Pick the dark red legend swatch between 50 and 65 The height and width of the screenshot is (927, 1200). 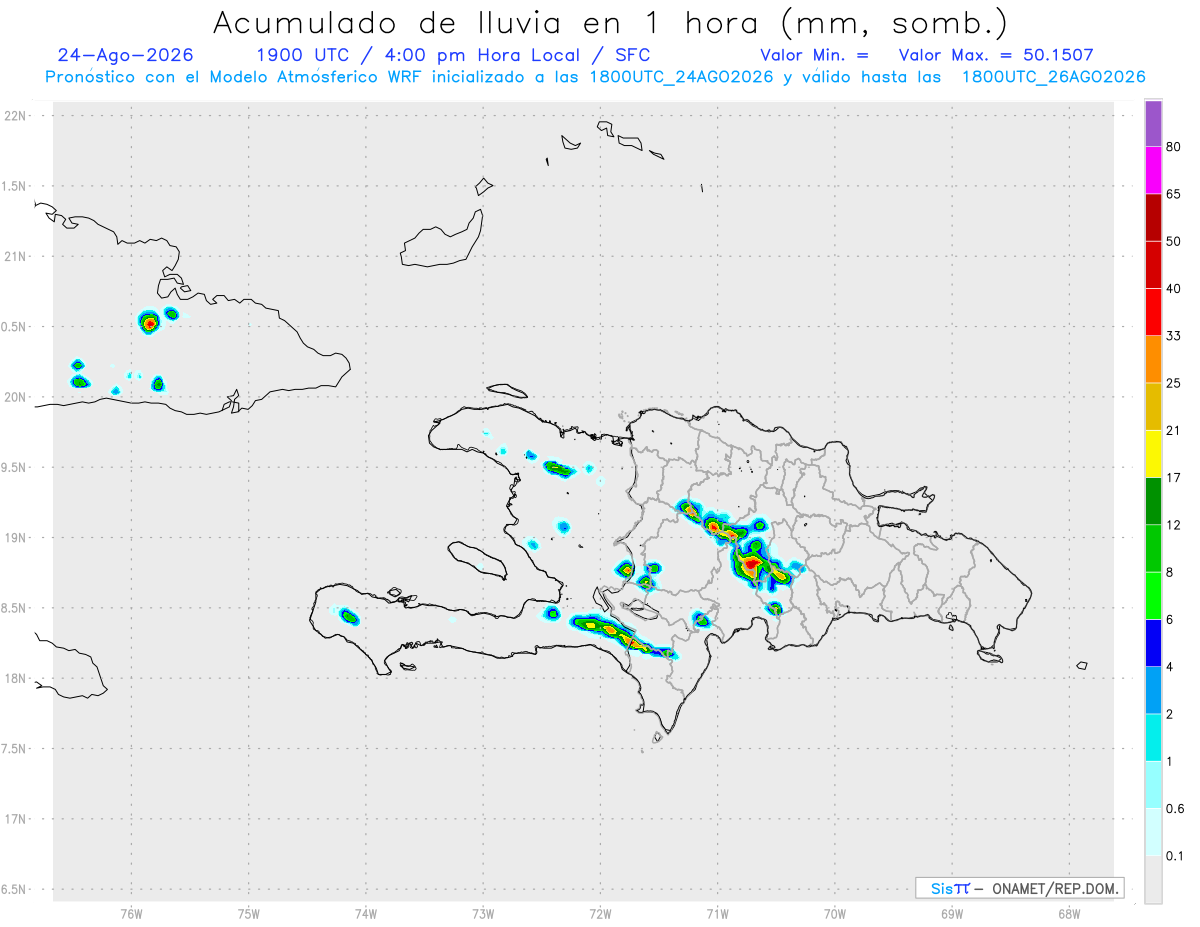[1153, 217]
